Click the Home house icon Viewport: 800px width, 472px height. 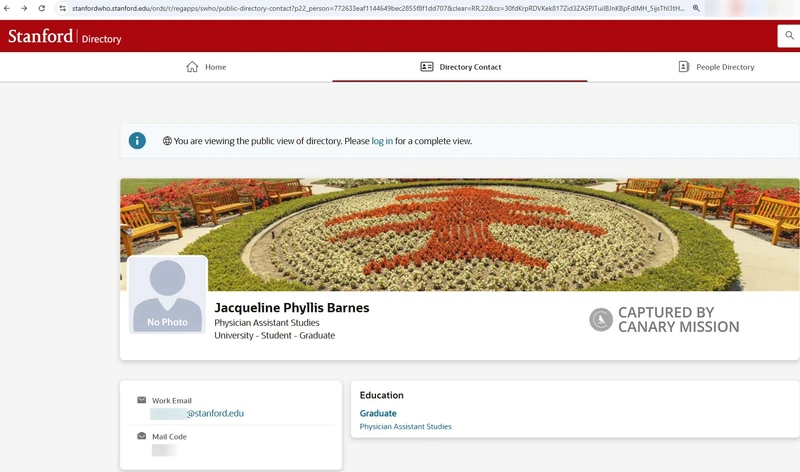(192, 67)
